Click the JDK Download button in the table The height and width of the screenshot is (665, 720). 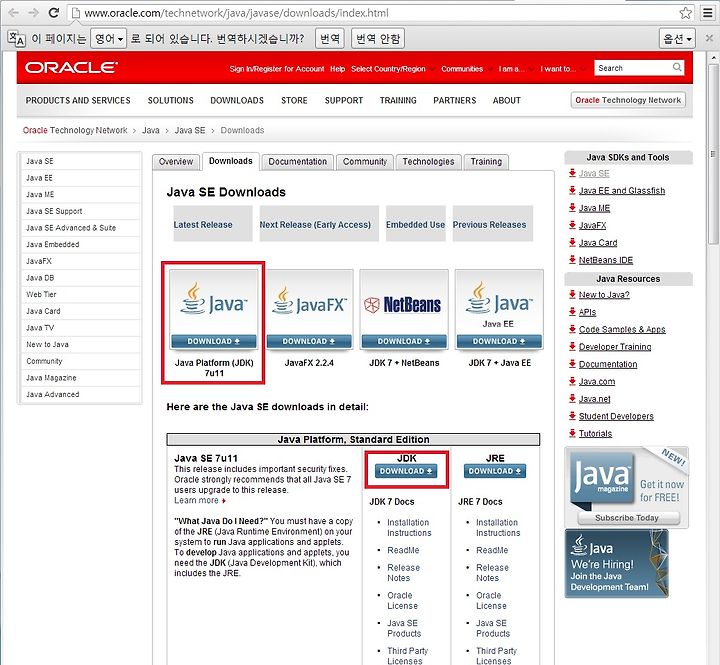tap(406, 471)
